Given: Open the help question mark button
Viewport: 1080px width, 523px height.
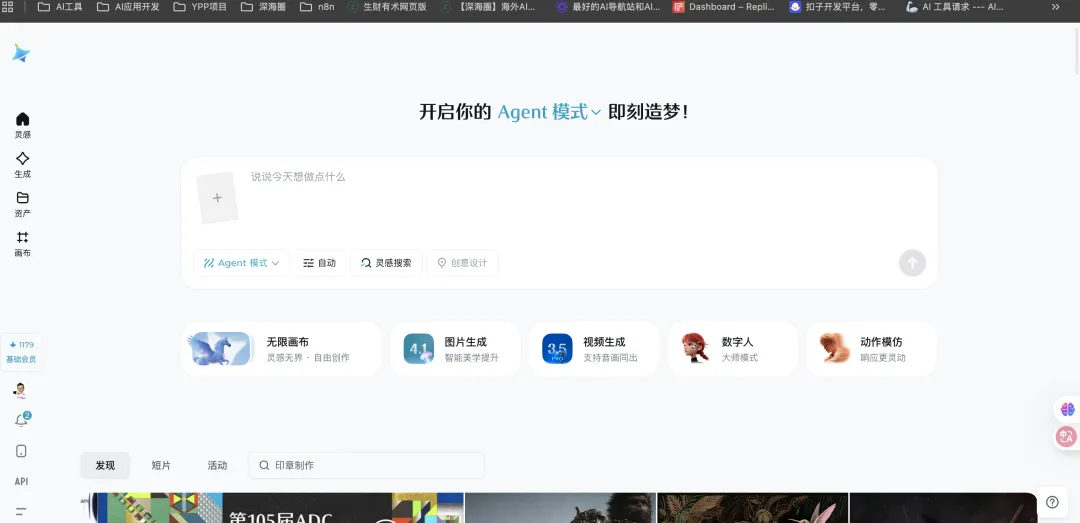Looking at the screenshot, I should (x=1052, y=502).
